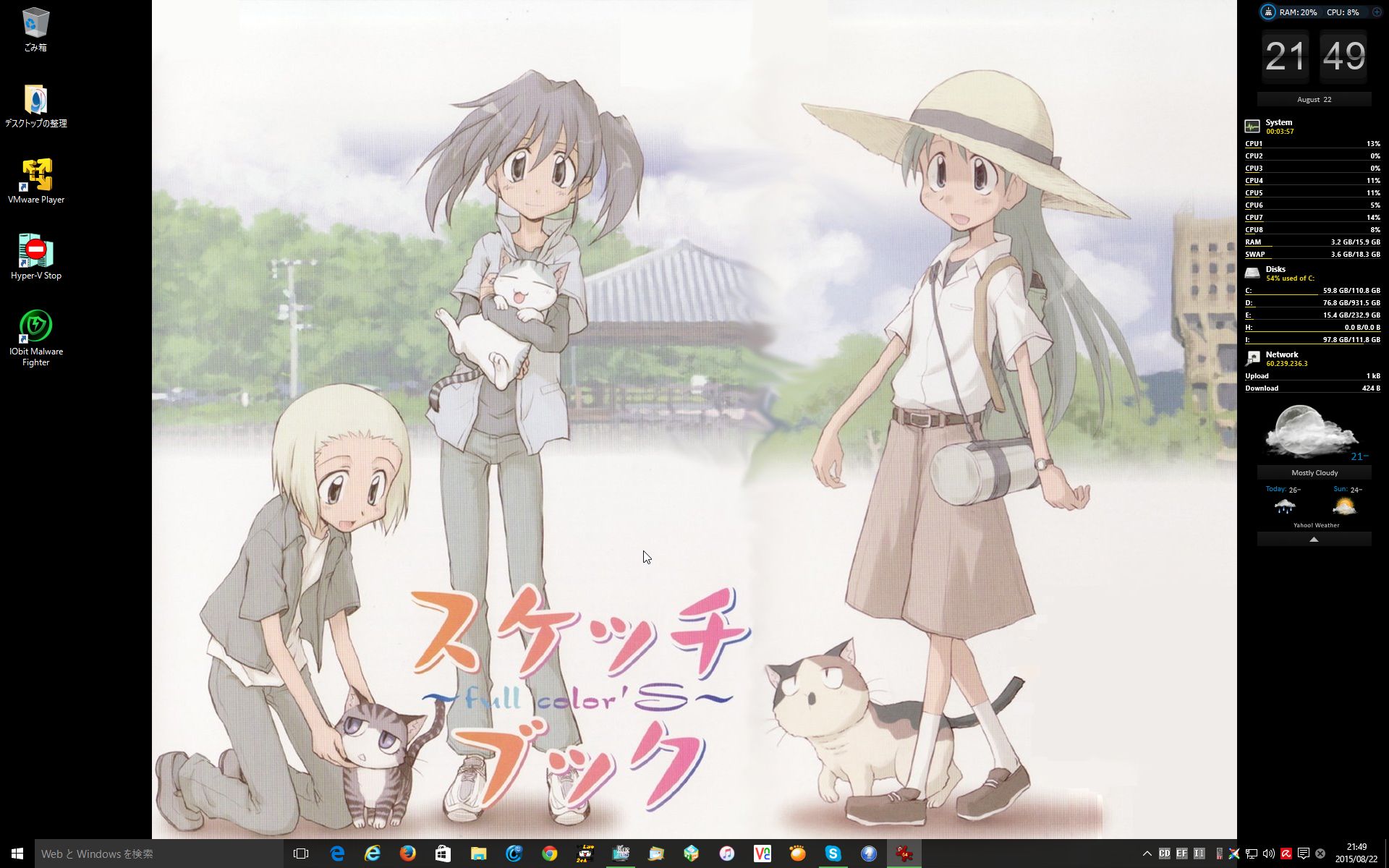Launch Microsoft Edge from the taskbar
1389x868 pixels.
pyautogui.click(x=337, y=854)
